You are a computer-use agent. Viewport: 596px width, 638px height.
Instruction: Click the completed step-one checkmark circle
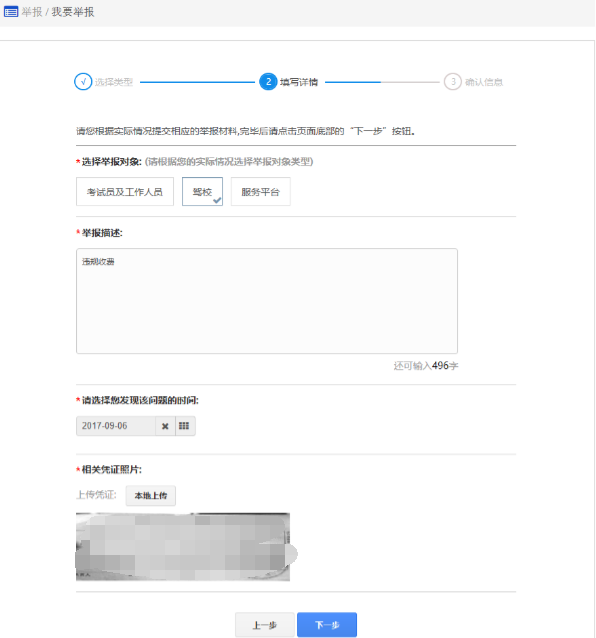[83, 82]
